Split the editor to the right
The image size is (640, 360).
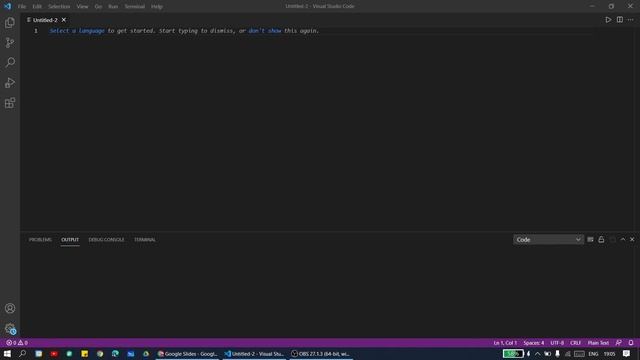click(620, 20)
